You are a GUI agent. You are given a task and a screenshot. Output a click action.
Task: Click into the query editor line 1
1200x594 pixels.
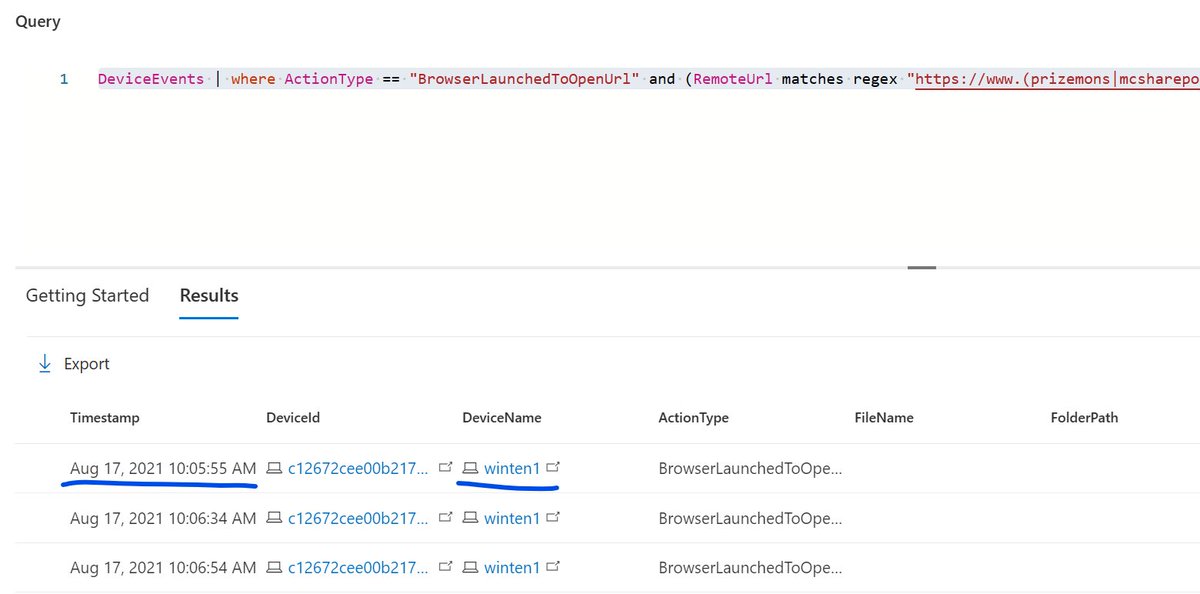648,78
